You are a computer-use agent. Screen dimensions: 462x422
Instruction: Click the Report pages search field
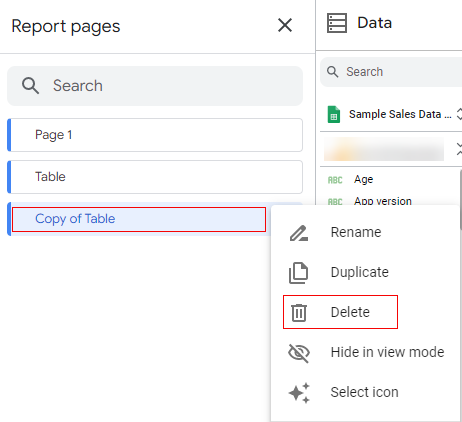155,86
